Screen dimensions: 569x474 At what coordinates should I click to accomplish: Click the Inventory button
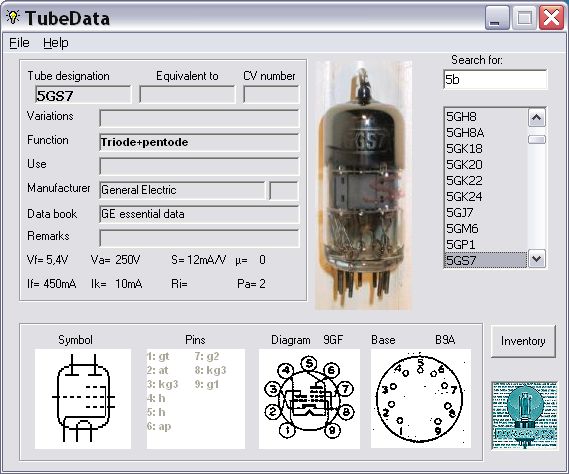coord(523,341)
